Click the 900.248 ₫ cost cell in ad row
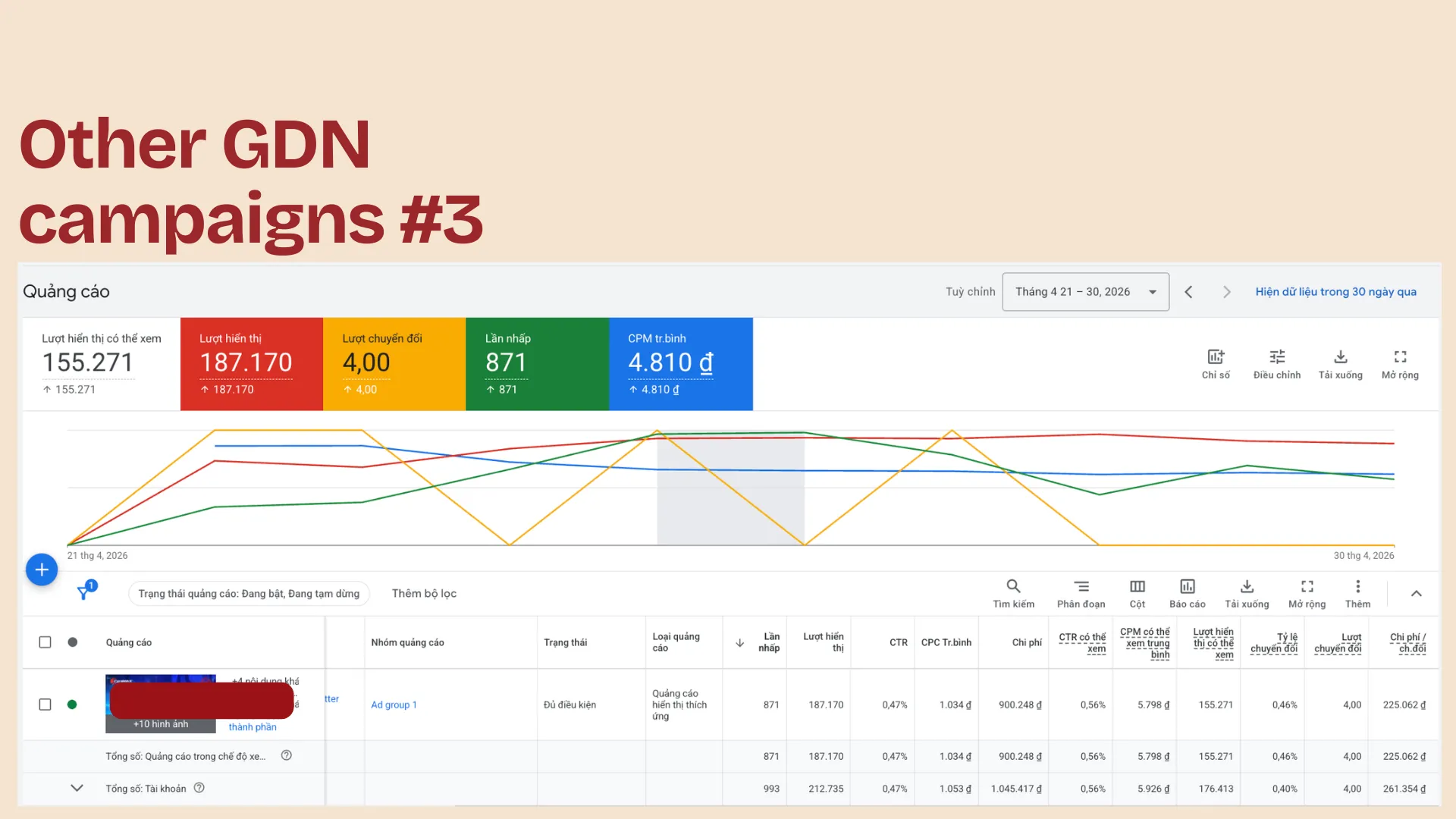The width and height of the screenshot is (1456, 819). [x=1020, y=705]
